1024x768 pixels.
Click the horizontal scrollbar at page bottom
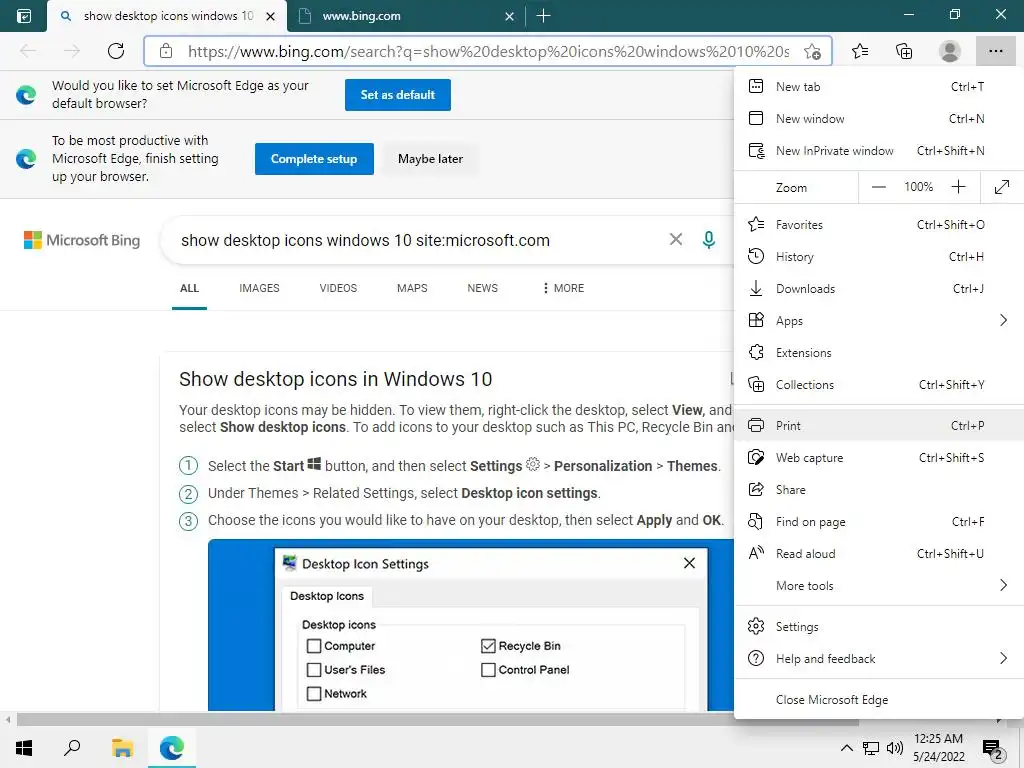point(438,720)
